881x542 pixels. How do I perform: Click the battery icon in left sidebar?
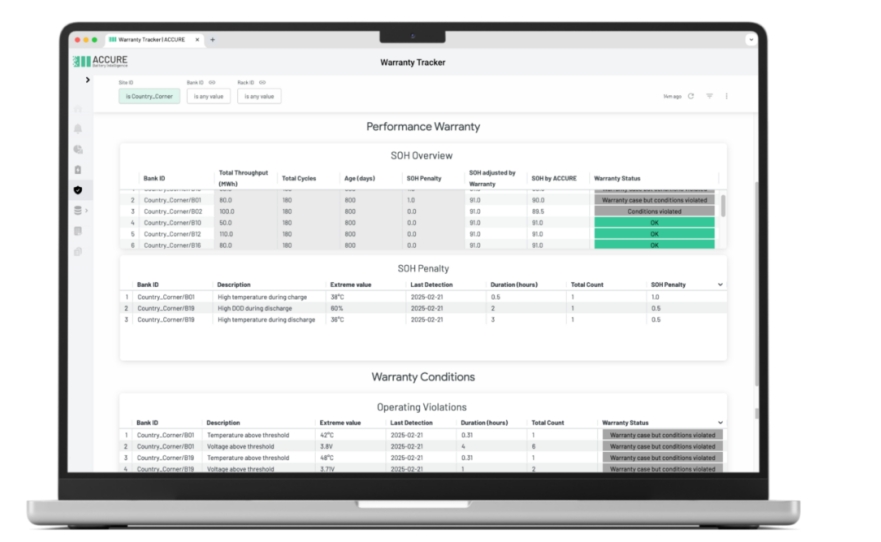78,170
